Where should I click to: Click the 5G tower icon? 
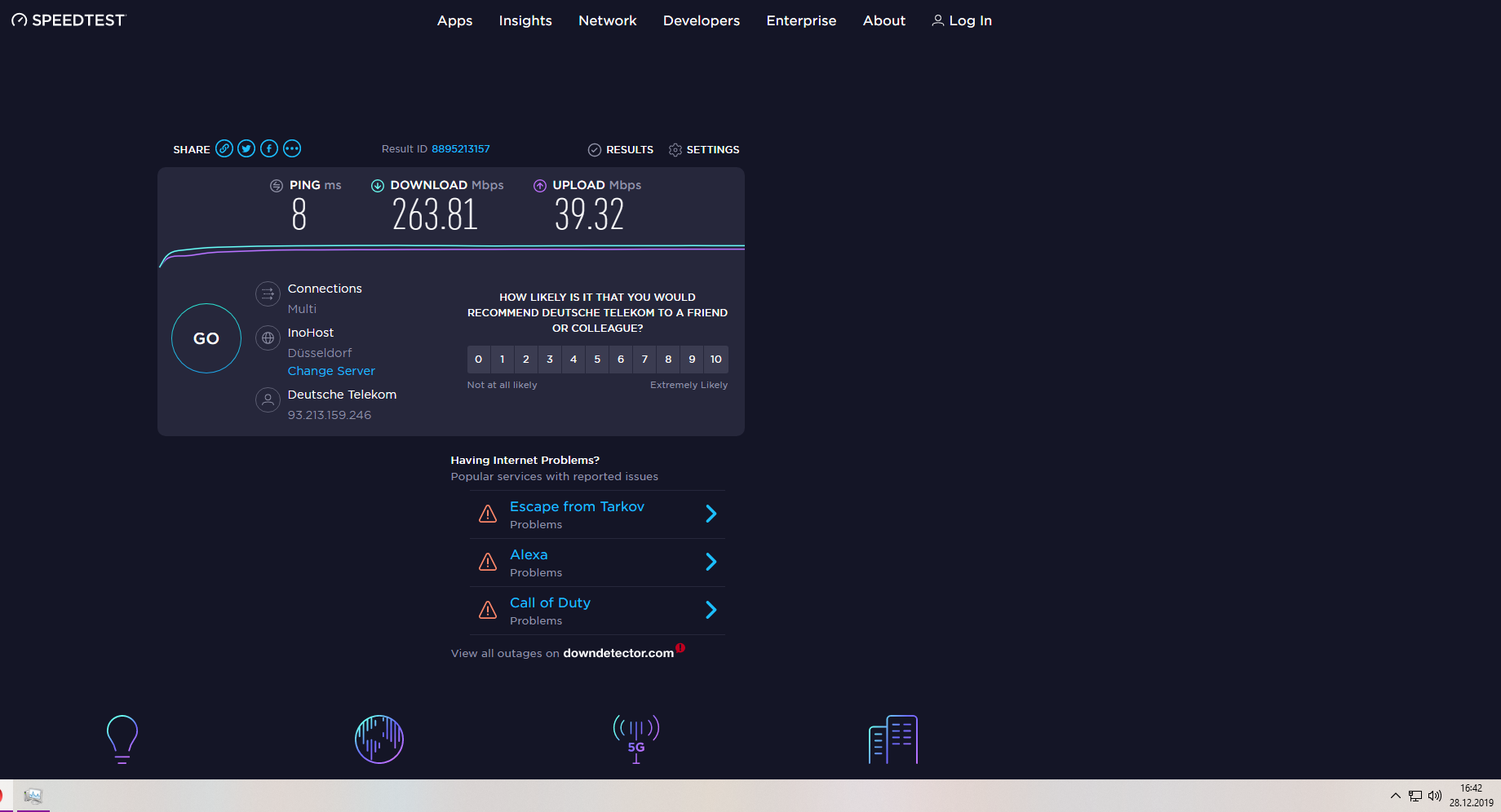click(636, 739)
